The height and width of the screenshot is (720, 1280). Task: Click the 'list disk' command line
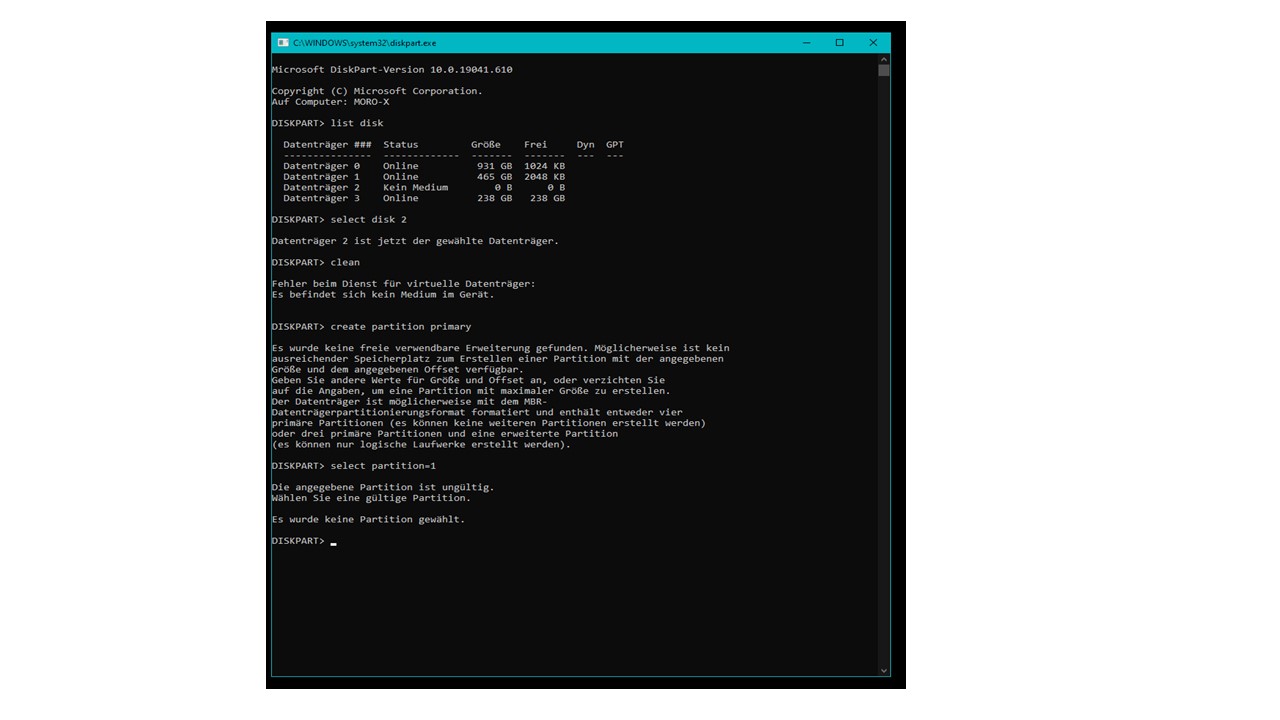pyautogui.click(x=327, y=123)
